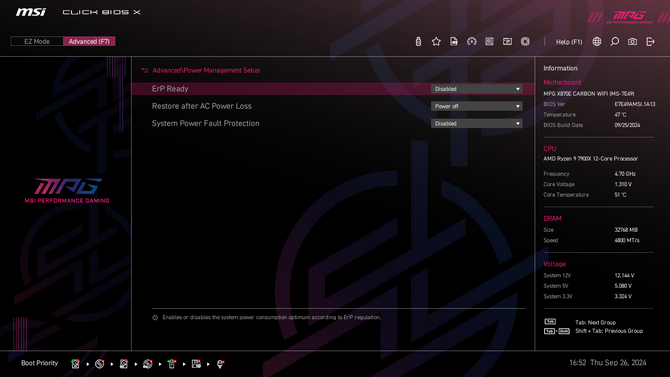Click the optical disc boot device icon

[x=100, y=364]
